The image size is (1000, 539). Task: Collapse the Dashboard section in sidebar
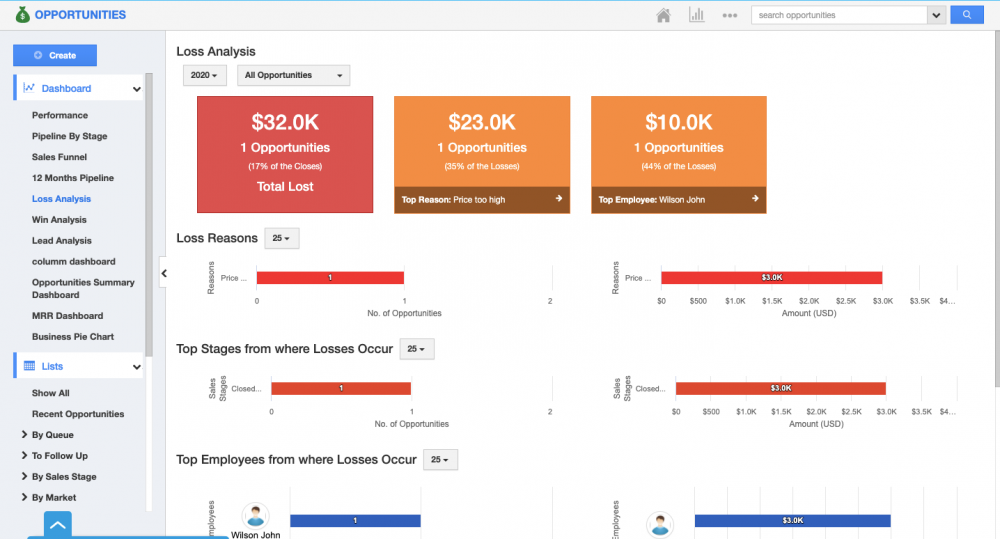[136, 89]
